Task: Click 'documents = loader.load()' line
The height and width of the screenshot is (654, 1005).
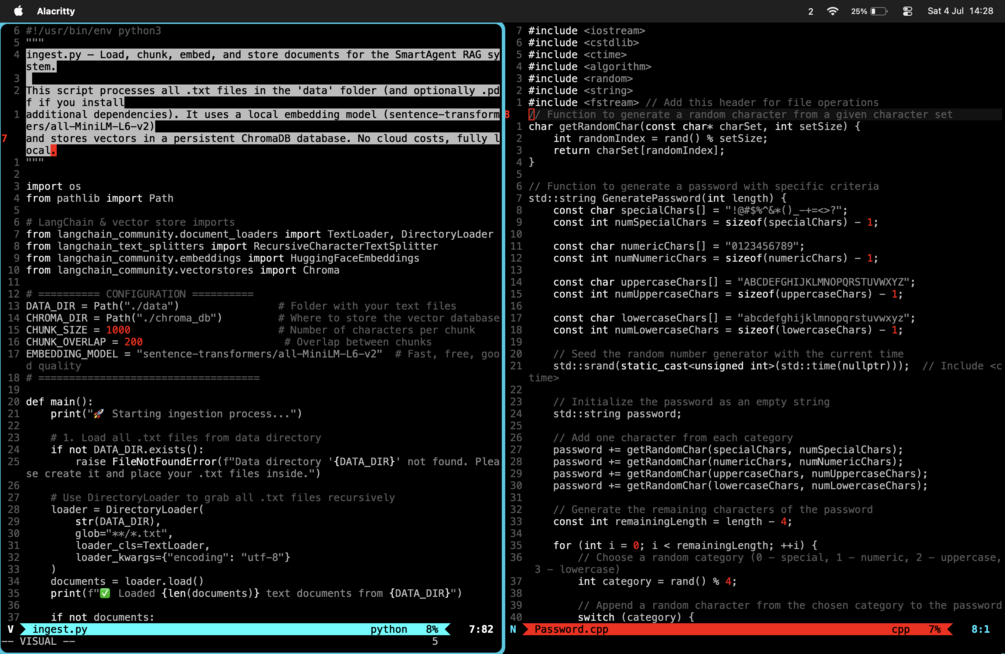Action: [x=127, y=581]
